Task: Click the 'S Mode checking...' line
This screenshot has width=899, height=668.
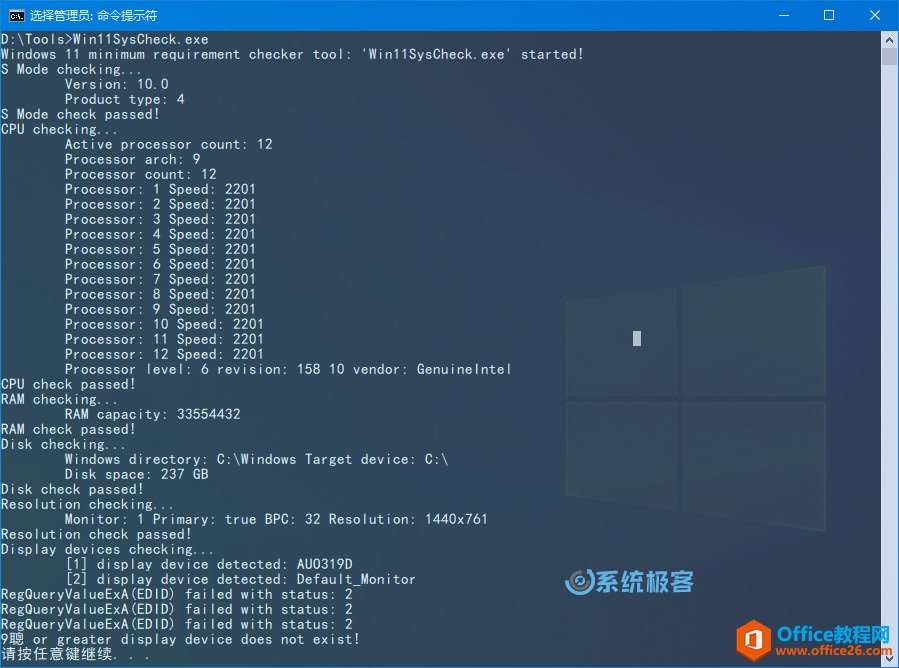Action: pyautogui.click(x=71, y=69)
